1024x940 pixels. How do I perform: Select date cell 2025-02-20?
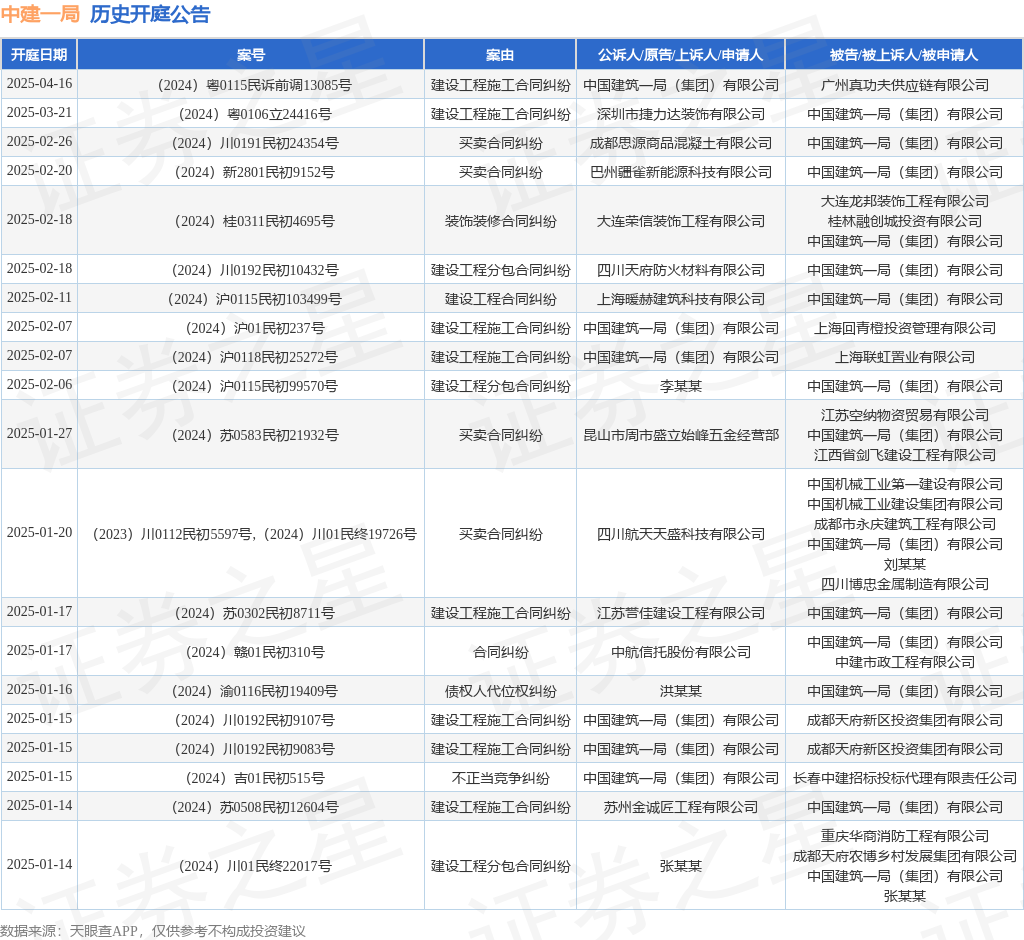click(39, 170)
